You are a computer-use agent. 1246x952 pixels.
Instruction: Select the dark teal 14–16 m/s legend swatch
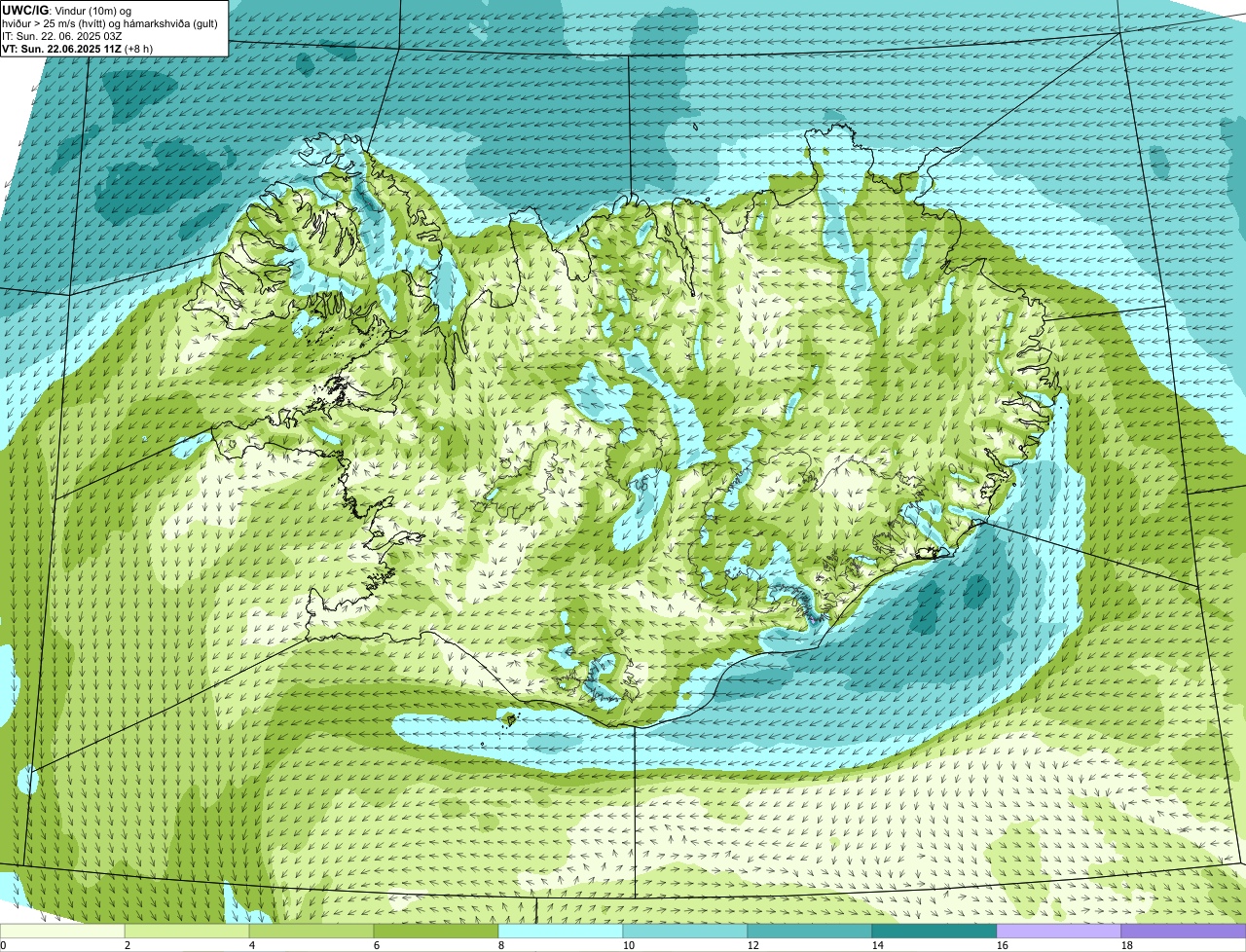coord(934,931)
